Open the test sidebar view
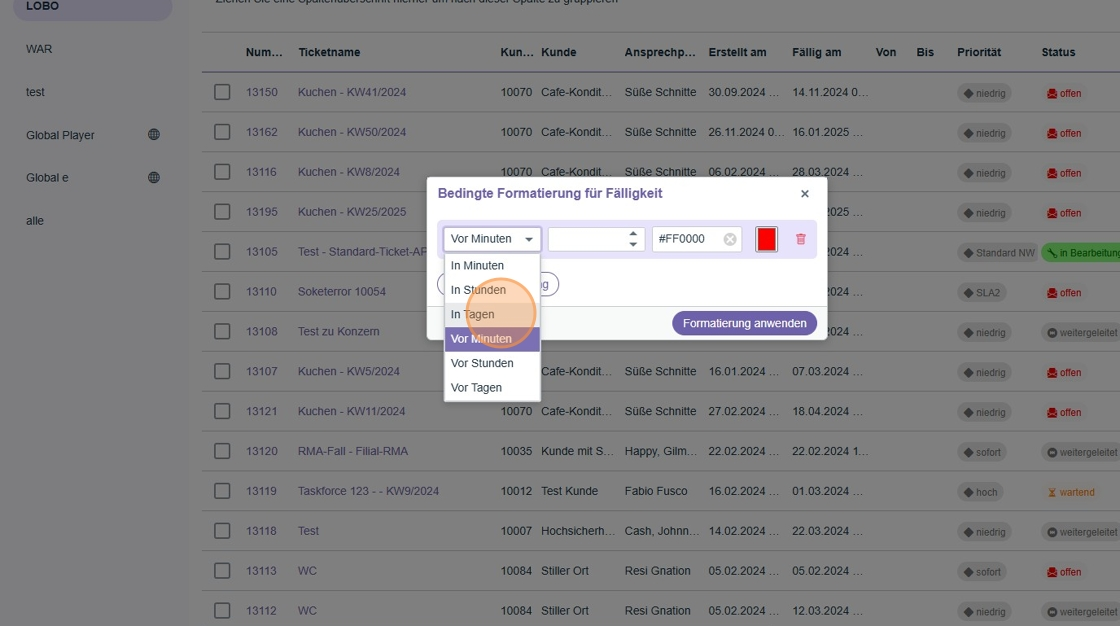The width and height of the screenshot is (1120, 626). 35,91
